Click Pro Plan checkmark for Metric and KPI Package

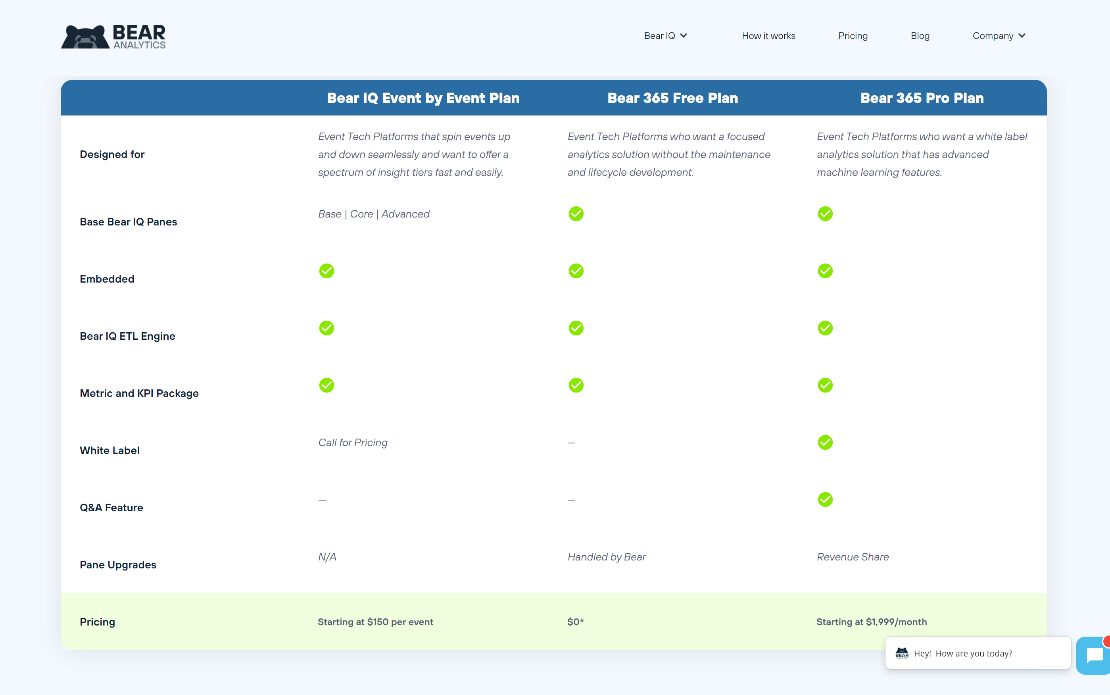[x=825, y=385]
